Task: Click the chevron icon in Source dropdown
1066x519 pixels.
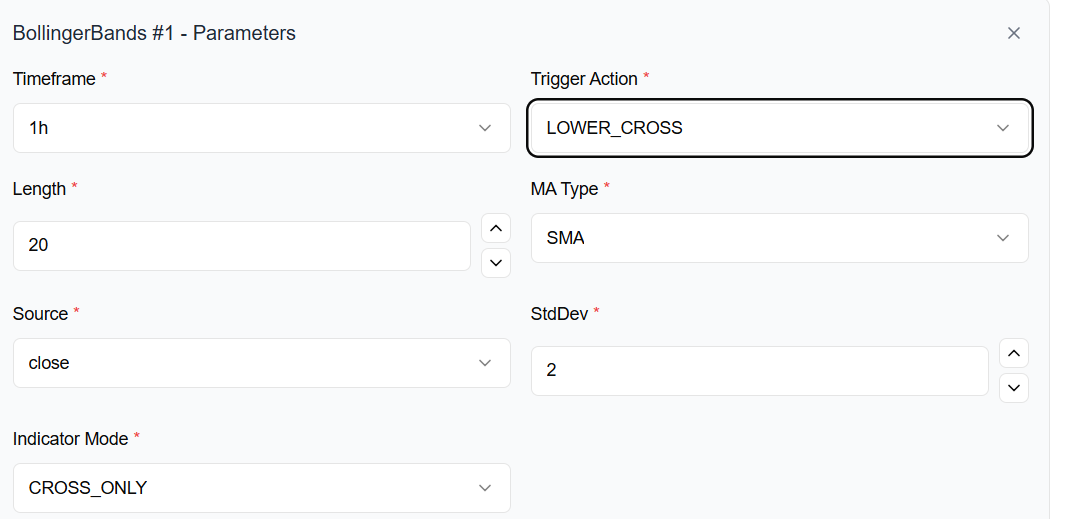Action: 485,363
